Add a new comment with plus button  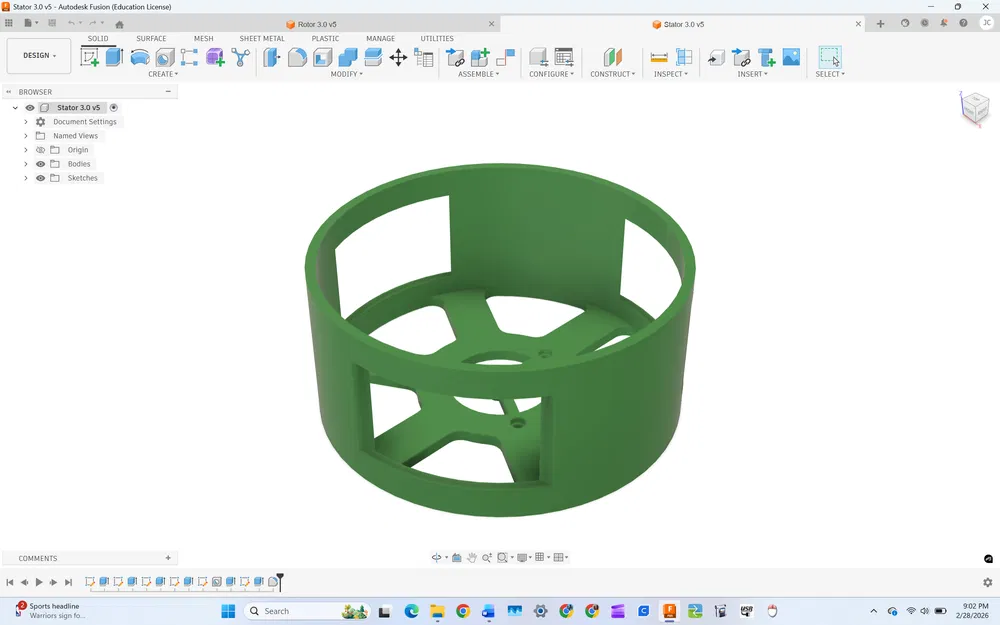pyautogui.click(x=168, y=558)
